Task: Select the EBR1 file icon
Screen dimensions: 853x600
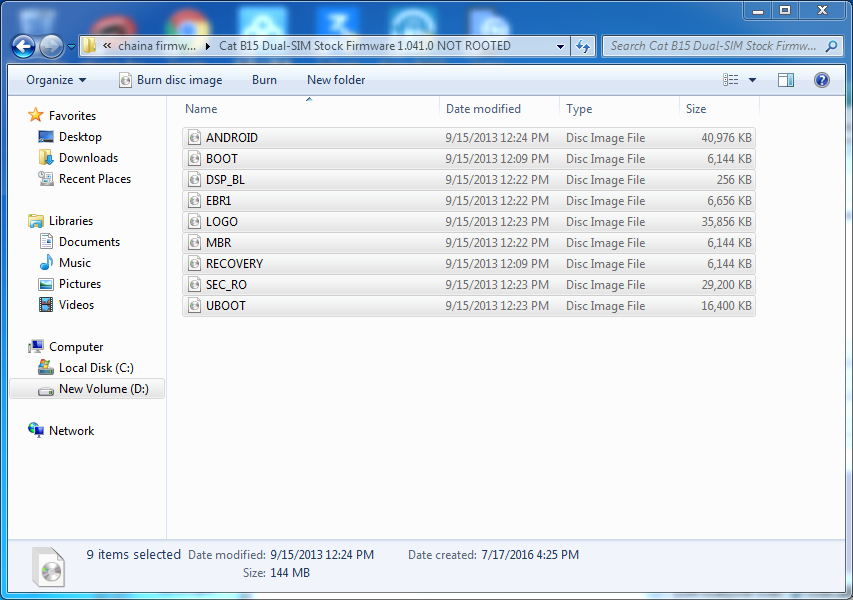Action: click(194, 201)
